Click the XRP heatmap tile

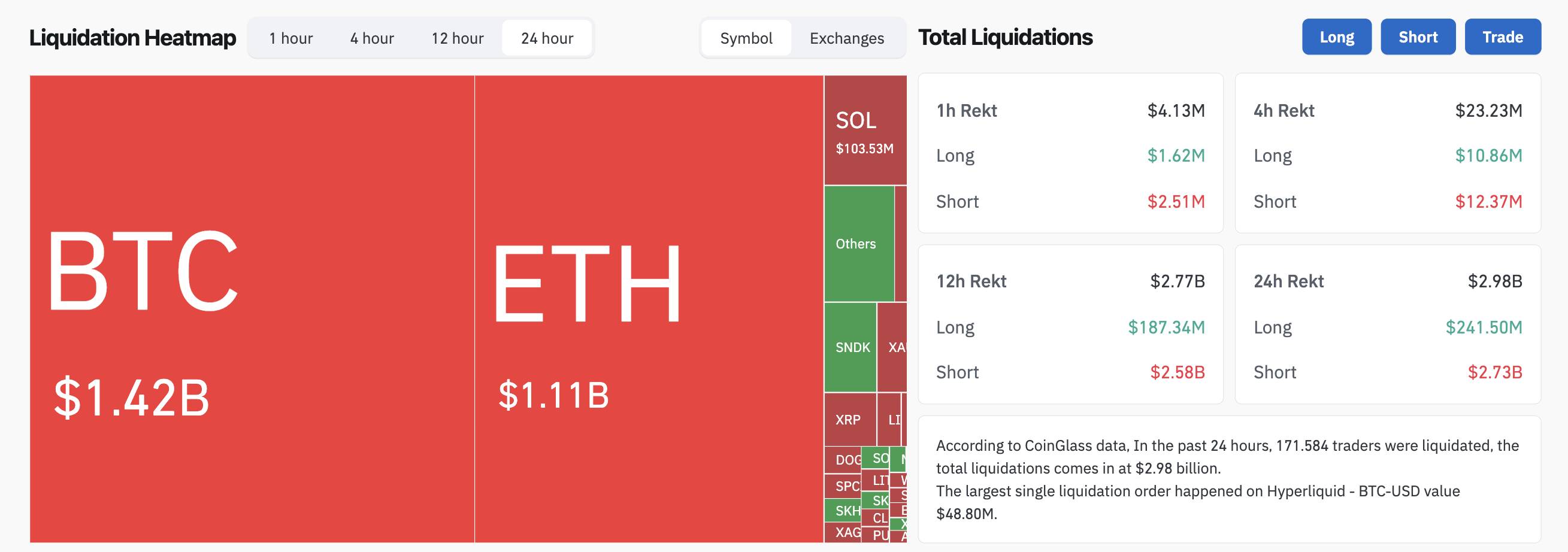point(850,419)
